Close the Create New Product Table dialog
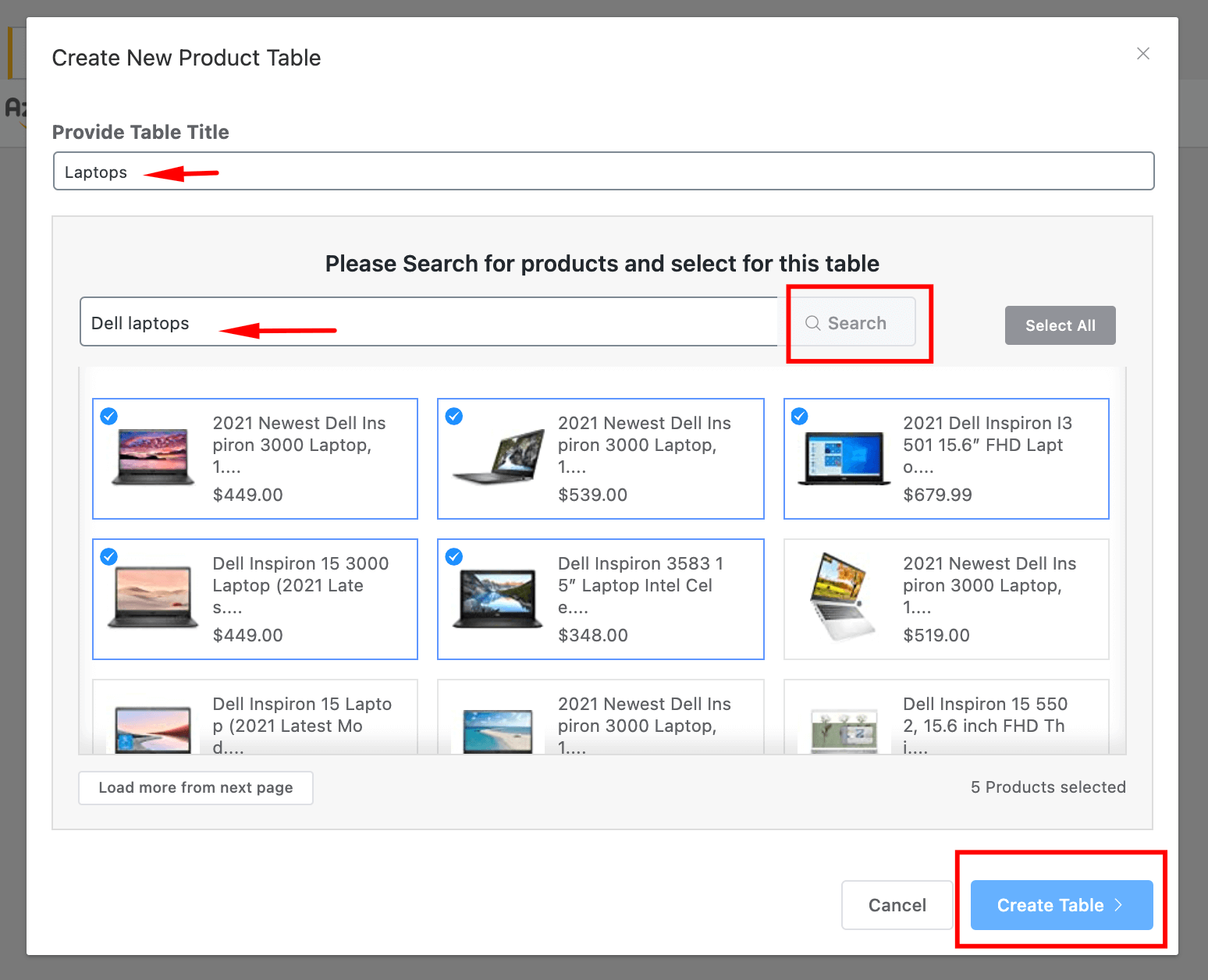Viewport: 1208px width, 980px height. pyautogui.click(x=1142, y=54)
